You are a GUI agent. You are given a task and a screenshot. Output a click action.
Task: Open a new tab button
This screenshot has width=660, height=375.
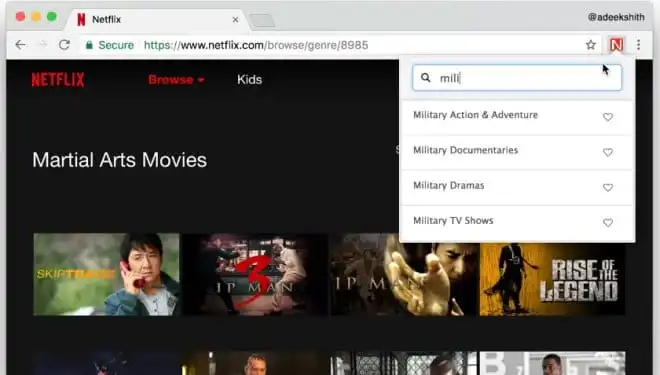(262, 20)
